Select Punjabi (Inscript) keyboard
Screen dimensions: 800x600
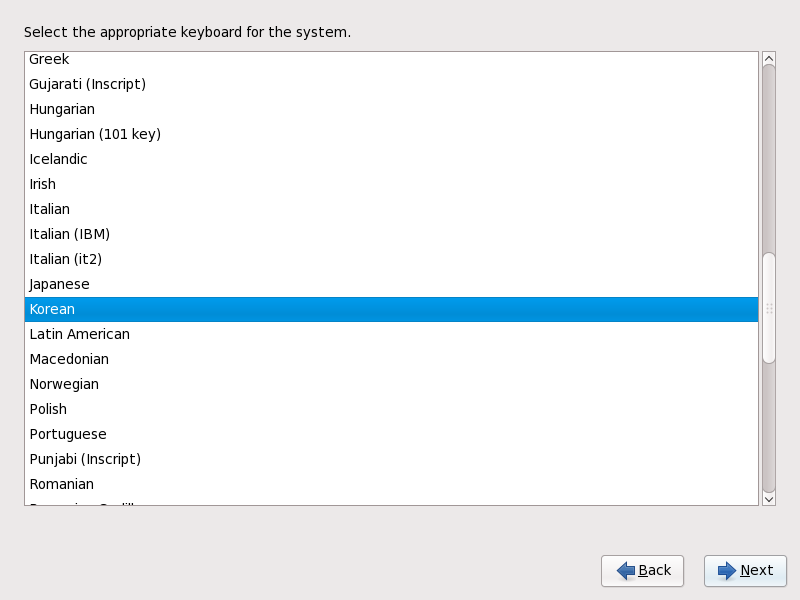click(391, 459)
